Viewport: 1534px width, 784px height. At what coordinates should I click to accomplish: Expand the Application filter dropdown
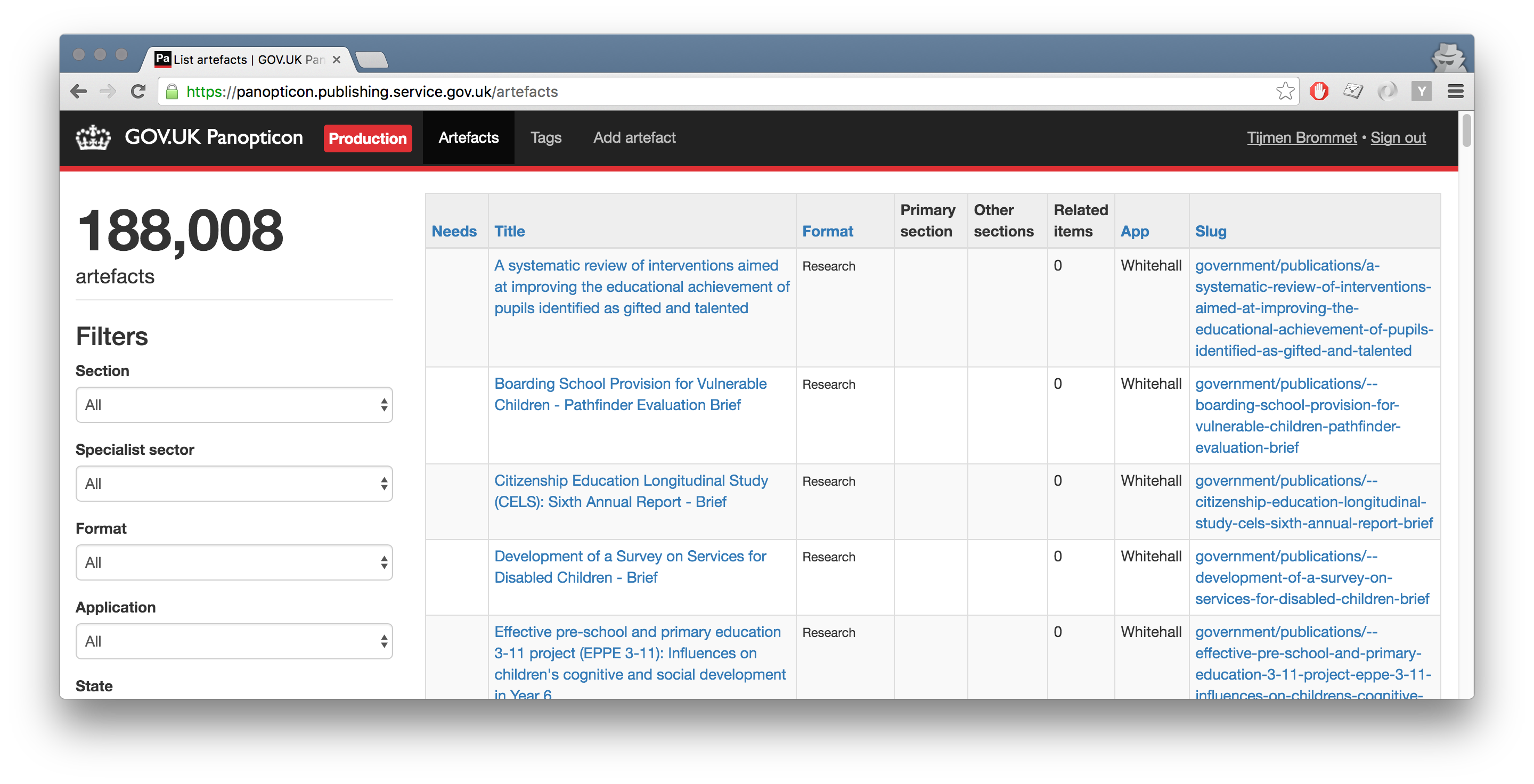234,641
